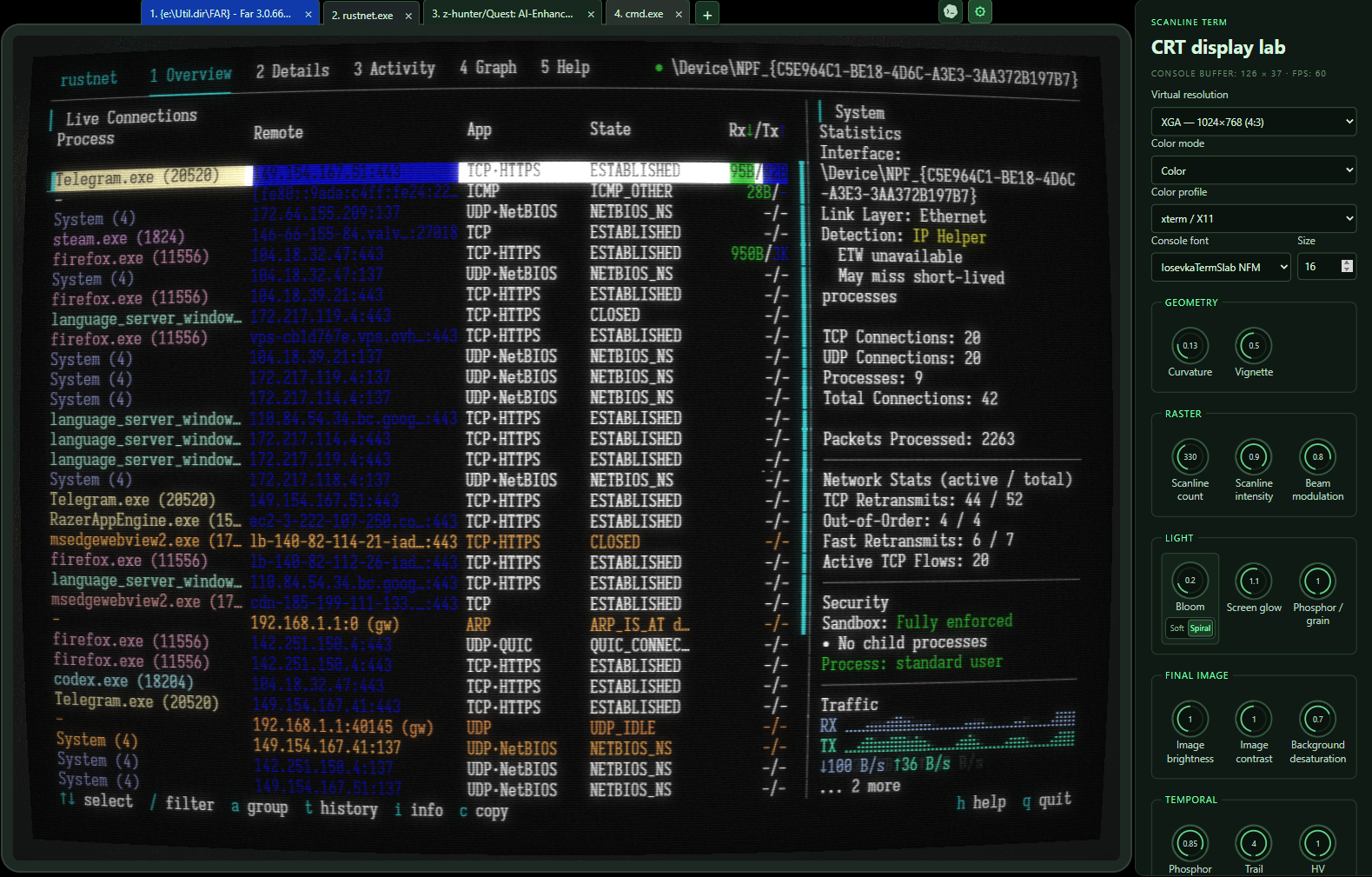Screen dimensions: 1372x877
Task: Open the Console font dropdown
Action: pos(1221,267)
